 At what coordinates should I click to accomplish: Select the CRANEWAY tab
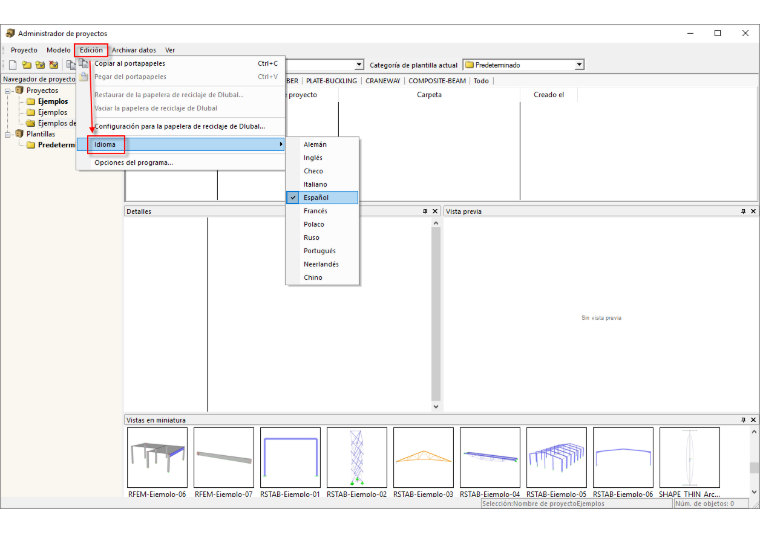[383, 81]
